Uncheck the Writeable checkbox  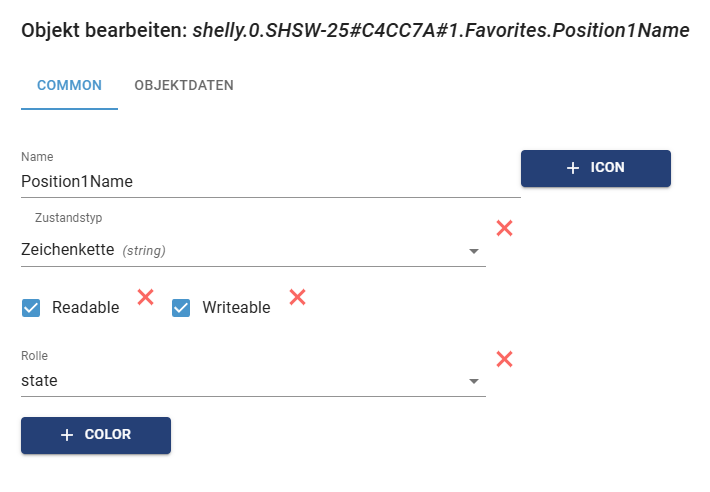tap(181, 308)
